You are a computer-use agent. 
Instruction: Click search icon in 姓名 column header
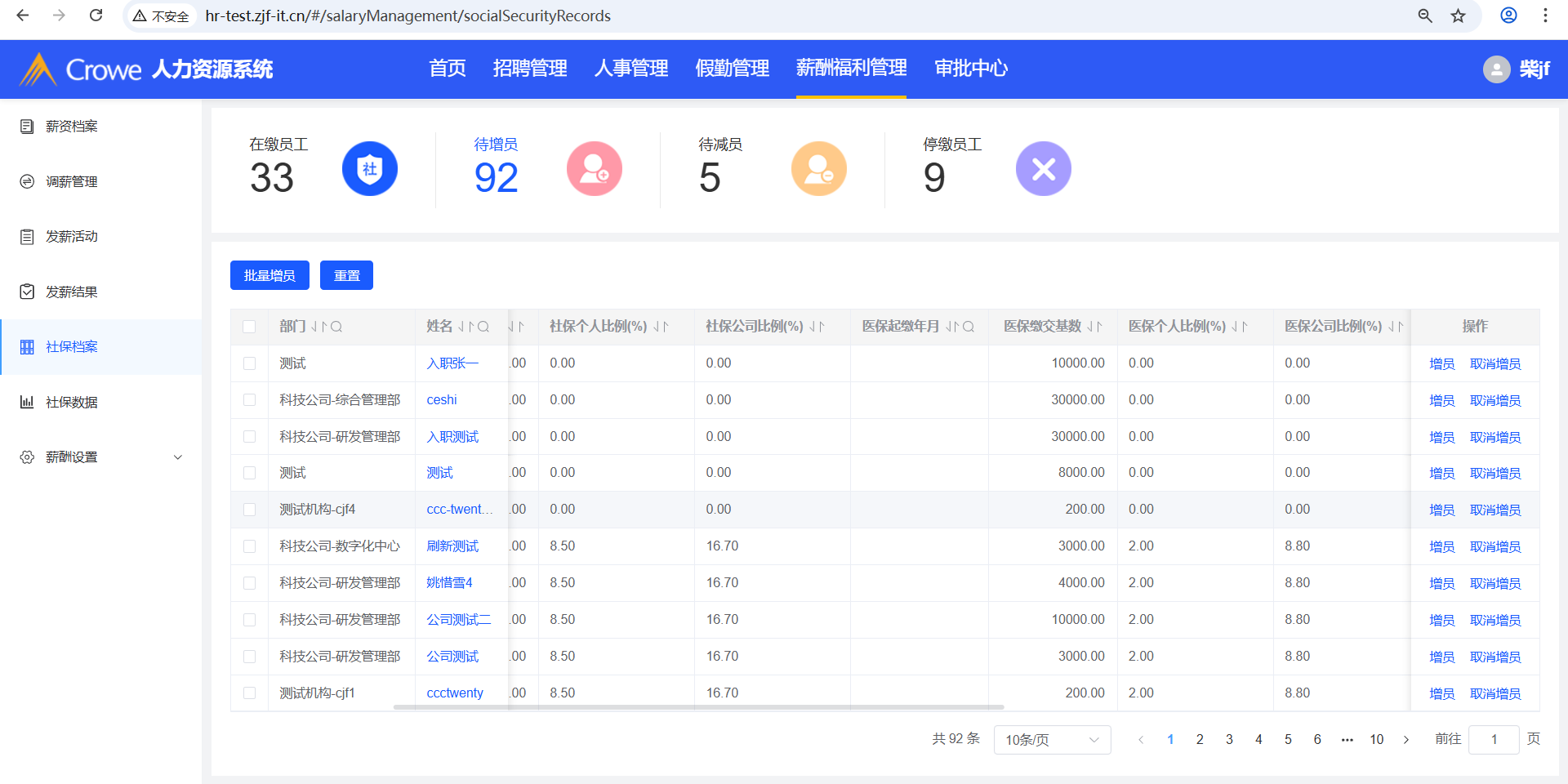(483, 327)
